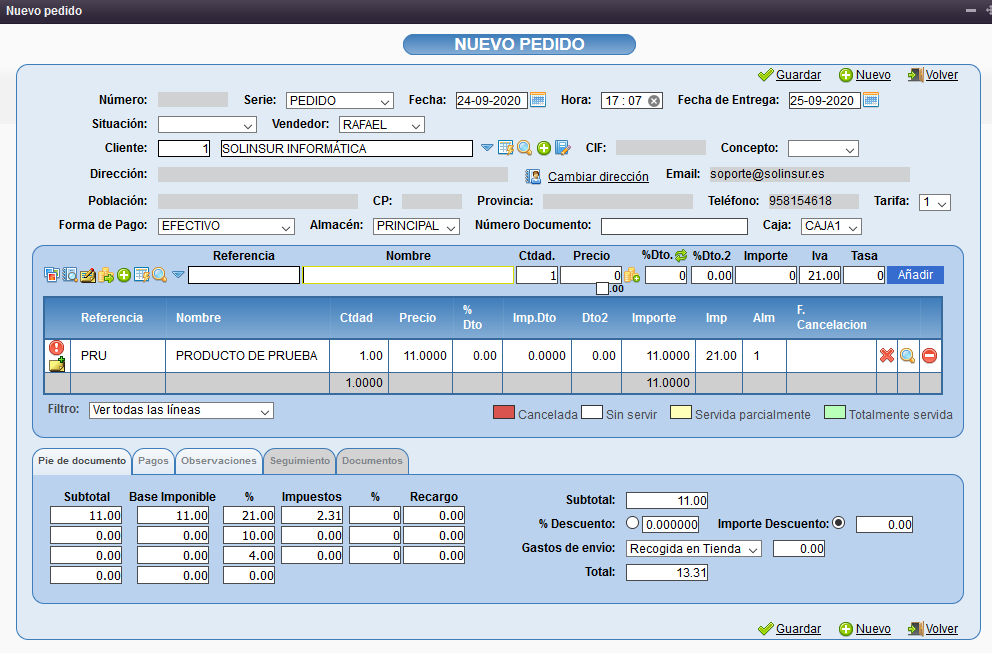Image resolution: width=992 pixels, height=653 pixels.
Task: Toggle the small checkbox under Precio field
Action: pyautogui.click(x=602, y=289)
